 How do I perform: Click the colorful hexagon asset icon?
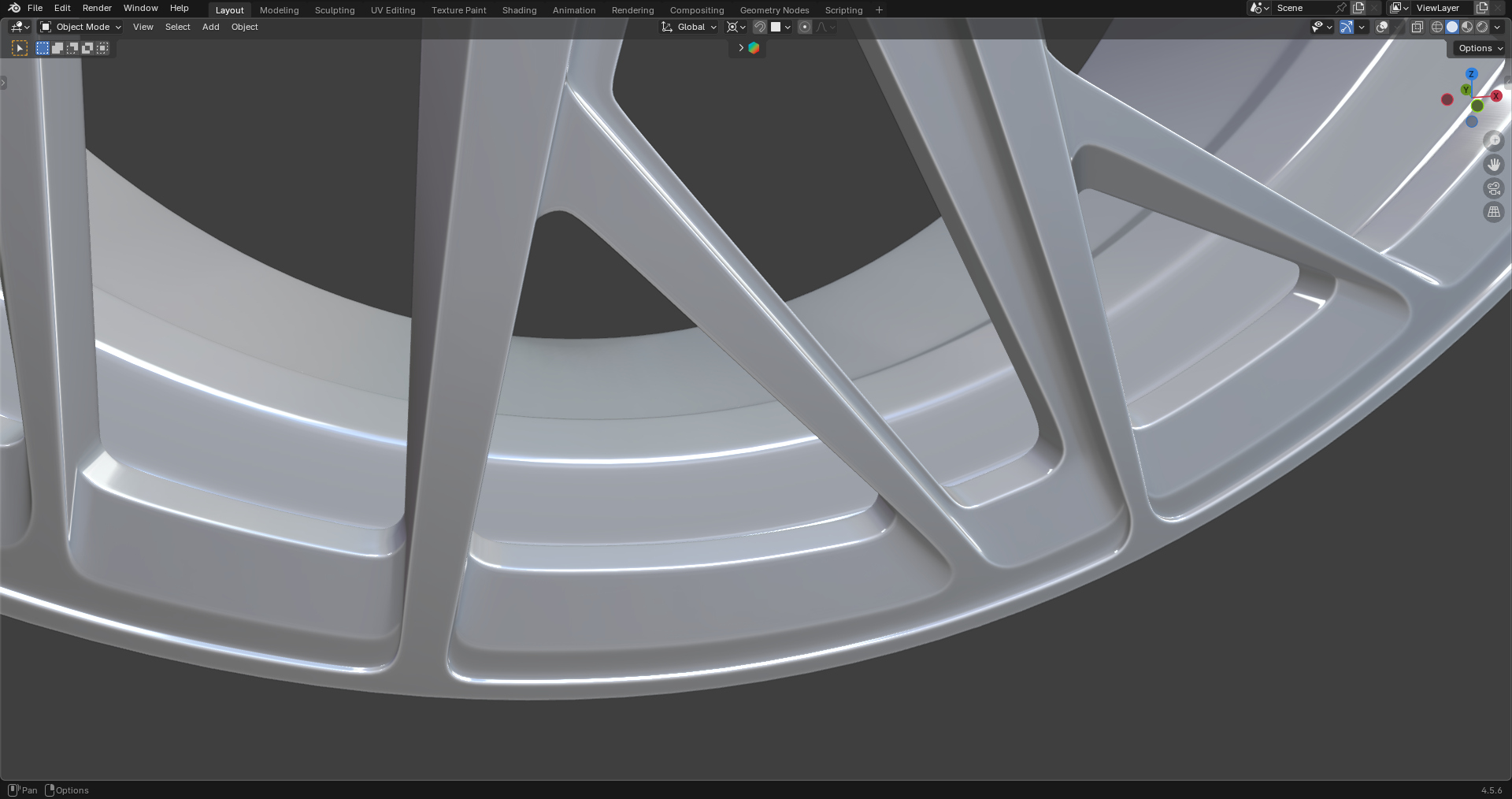tap(754, 48)
